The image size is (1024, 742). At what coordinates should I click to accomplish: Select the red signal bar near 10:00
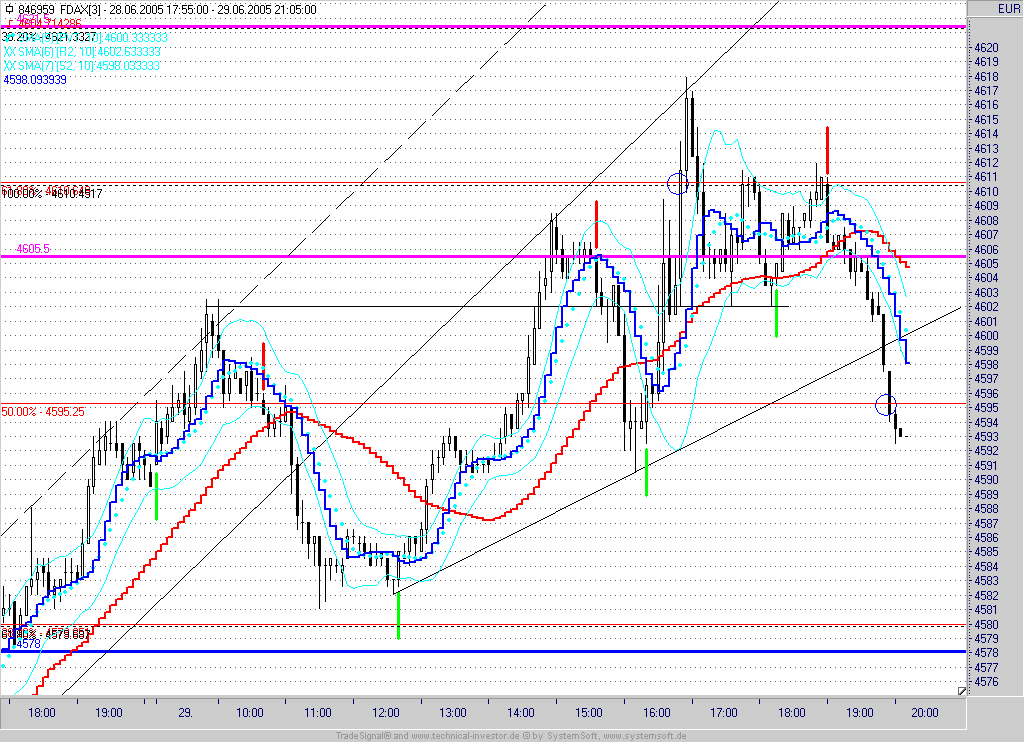264,366
